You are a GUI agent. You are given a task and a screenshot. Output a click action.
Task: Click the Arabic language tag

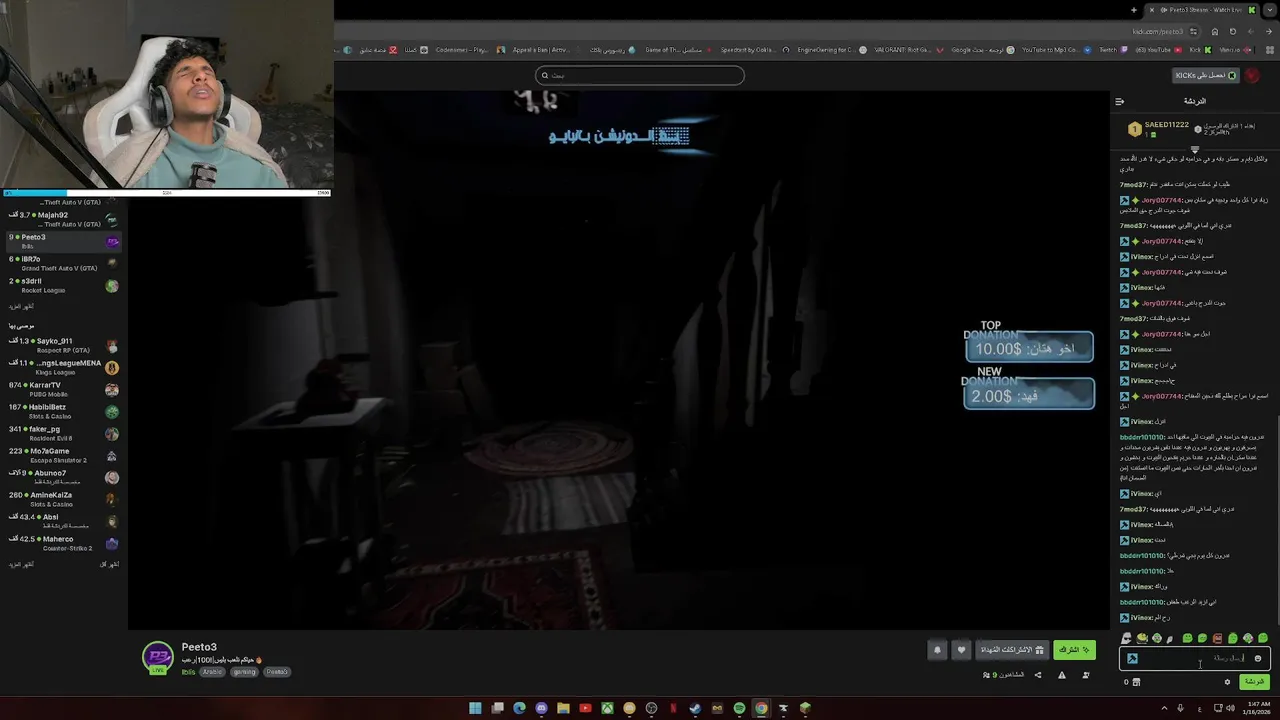click(212, 672)
